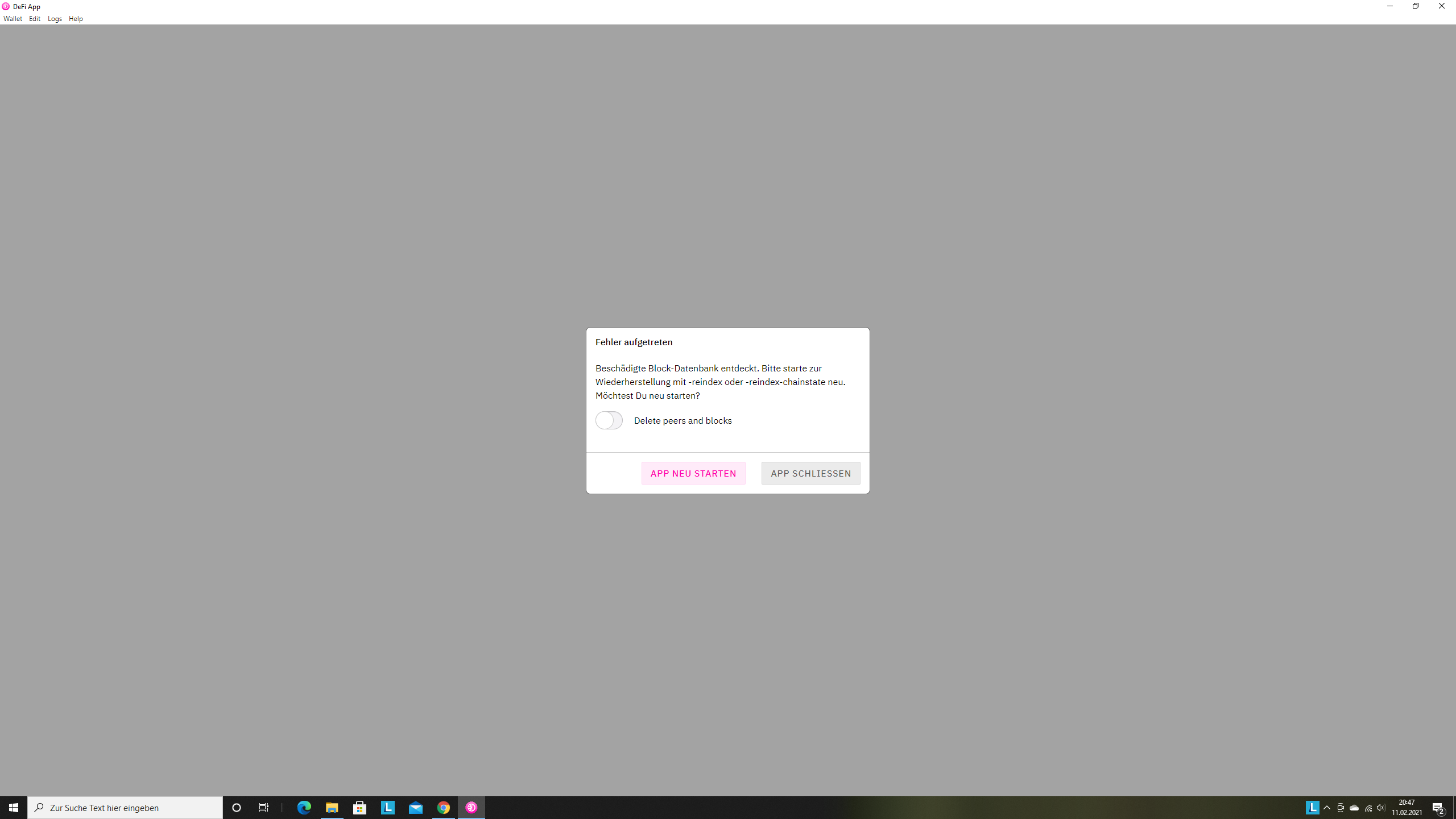
Task: Click the blue L icon in system tray
Action: pyautogui.click(x=1312, y=808)
